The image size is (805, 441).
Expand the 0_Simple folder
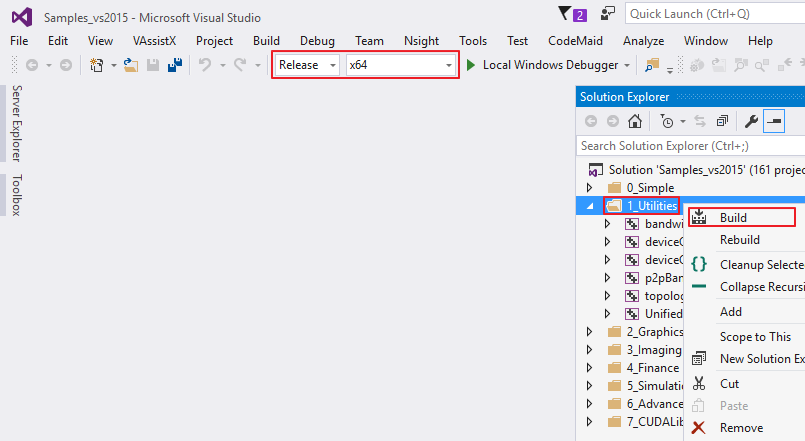pyautogui.click(x=589, y=187)
